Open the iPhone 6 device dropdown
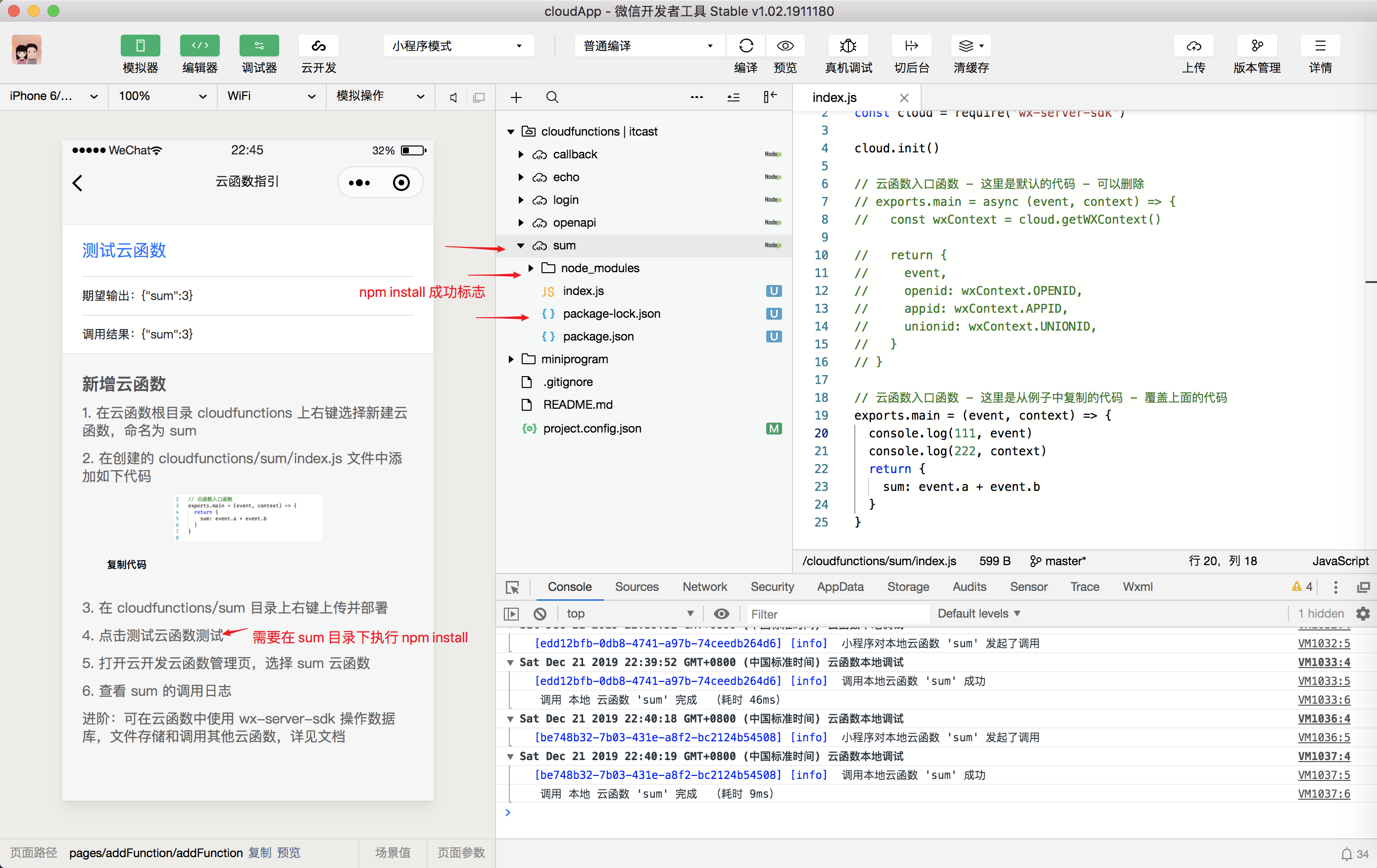Viewport: 1377px width, 868px height. [x=54, y=96]
